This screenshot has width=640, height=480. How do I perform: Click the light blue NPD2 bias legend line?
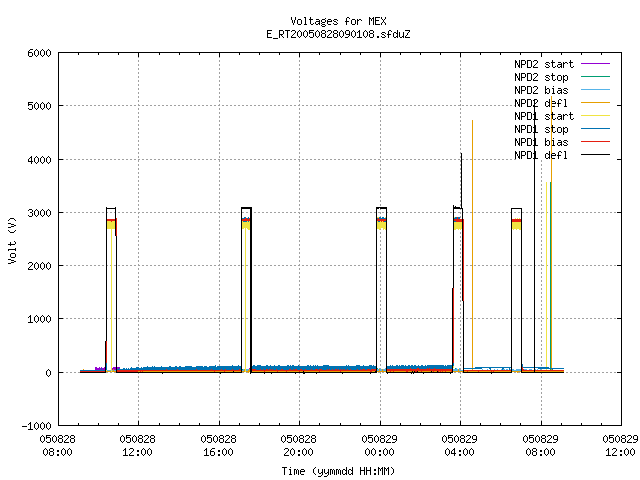pos(596,90)
